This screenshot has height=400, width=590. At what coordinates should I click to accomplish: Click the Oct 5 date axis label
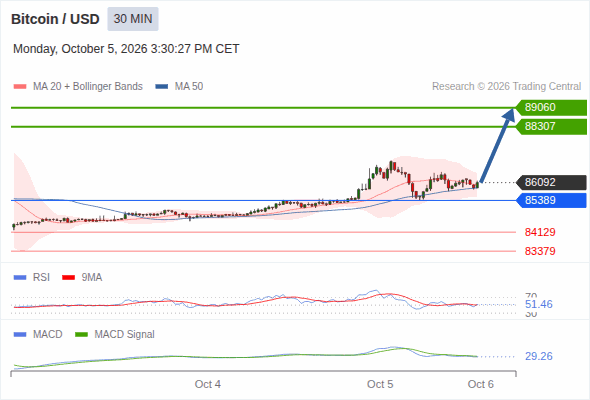pos(380,384)
